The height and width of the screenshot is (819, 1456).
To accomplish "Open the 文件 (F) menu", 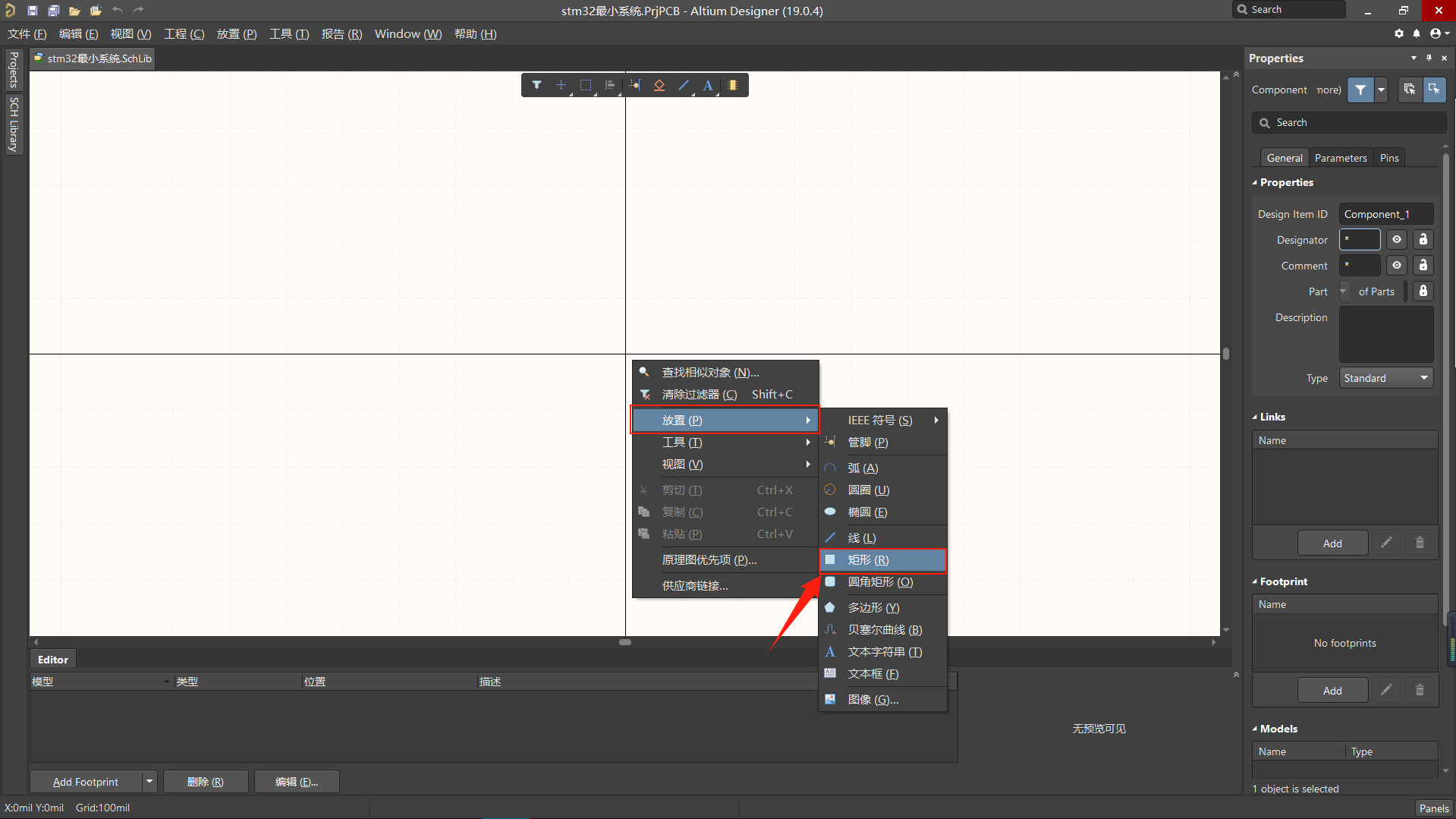I will point(27,34).
